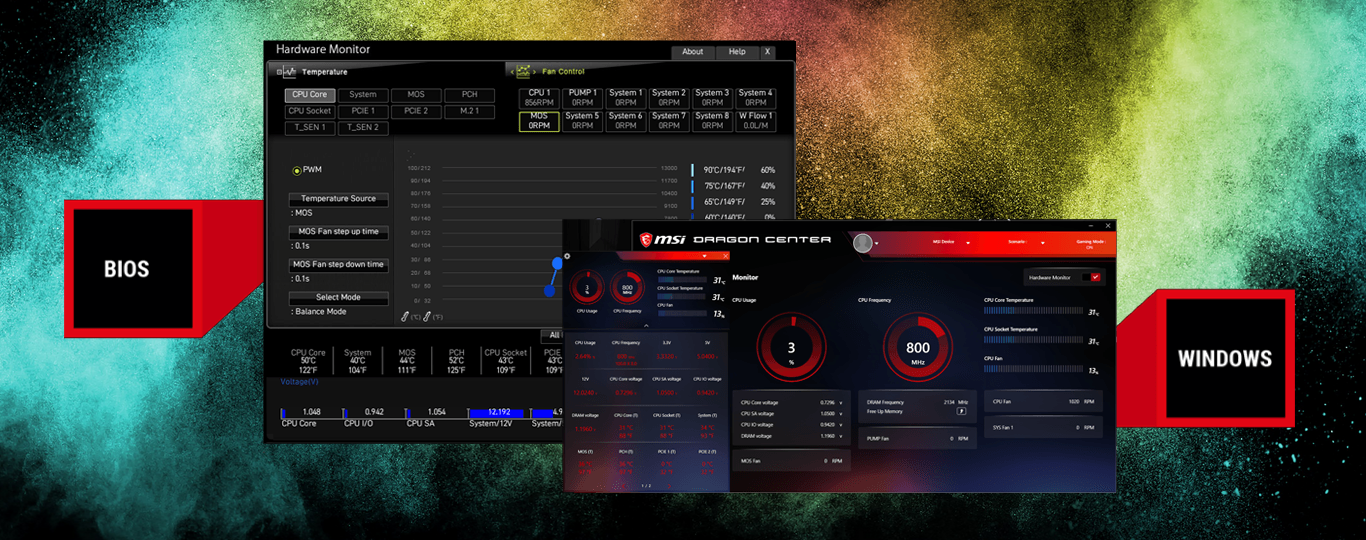Screen dimensions: 1366x540
Task: Click the Gaming Mode indicator in Dragon Center
Action: tap(1090, 244)
